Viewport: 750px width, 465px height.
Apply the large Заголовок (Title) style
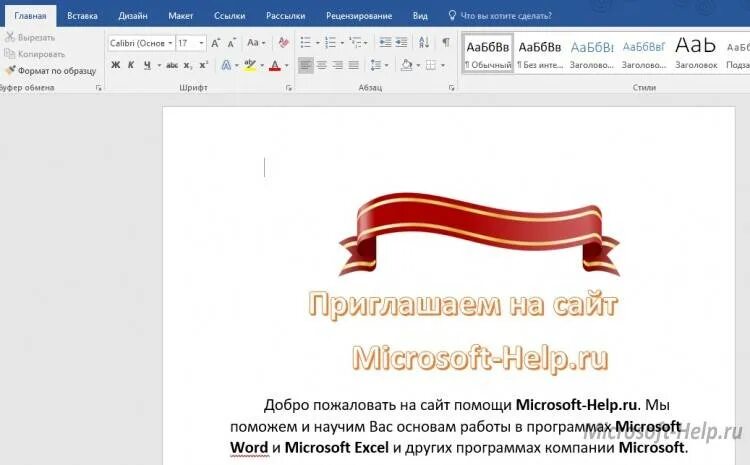(696, 53)
